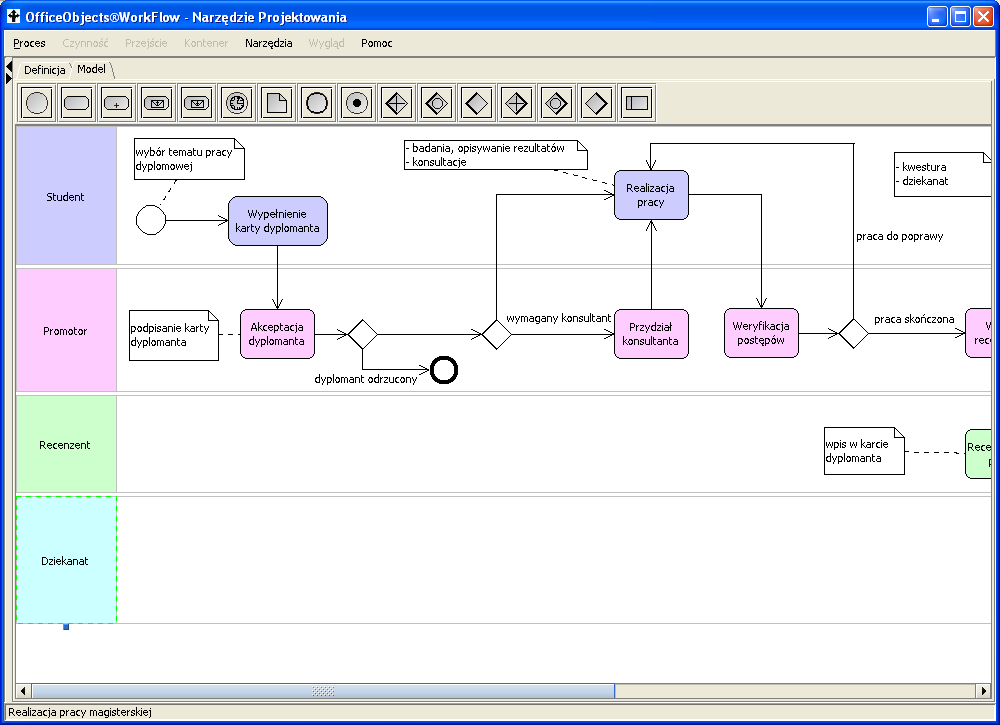The width and height of the screenshot is (1000, 725).
Task: Click the horizontal scrollbar thumb
Action: [323, 691]
